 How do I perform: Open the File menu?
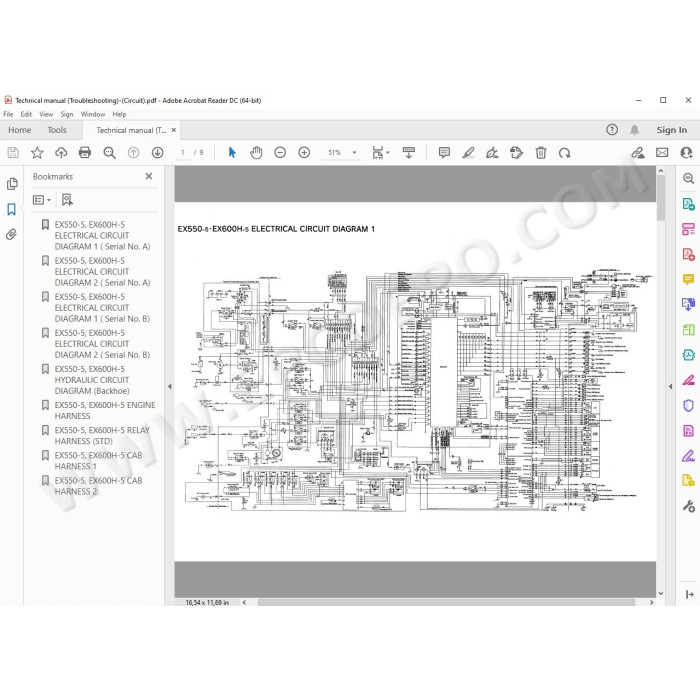[8, 114]
